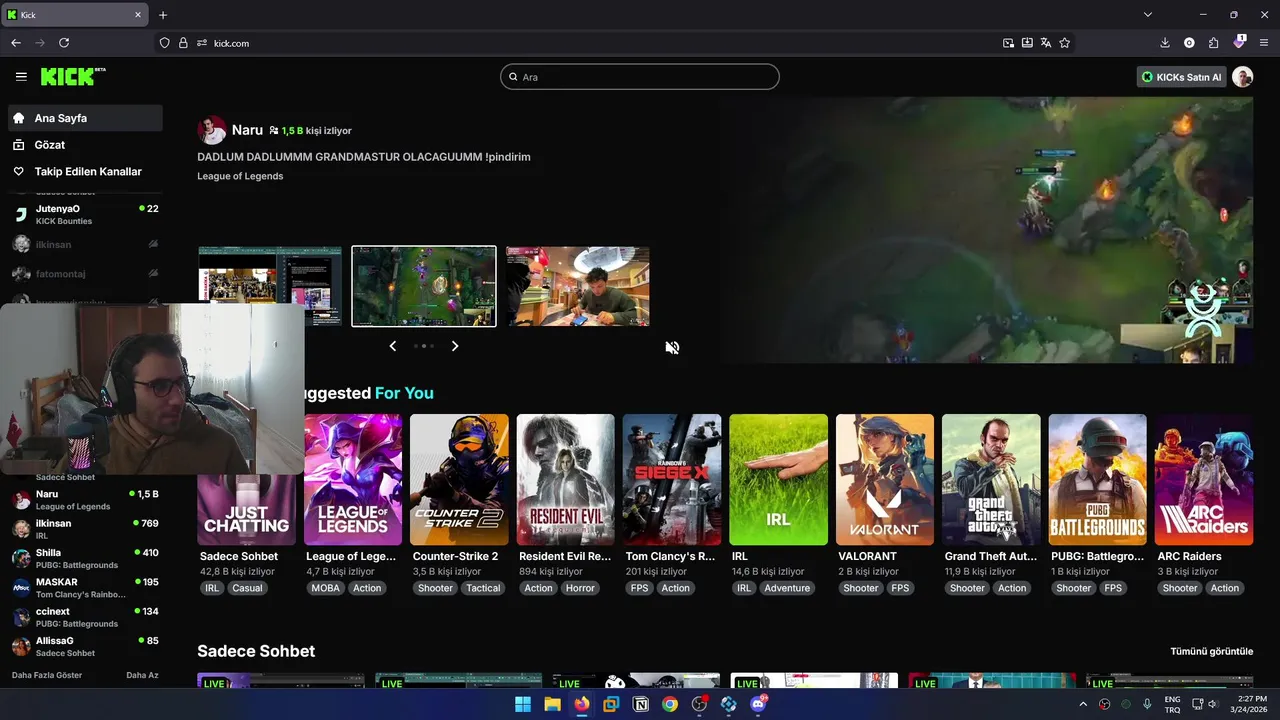Image resolution: width=1280 pixels, height=720 pixels.
Task: Open Discord from taskbar
Action: 758,704
